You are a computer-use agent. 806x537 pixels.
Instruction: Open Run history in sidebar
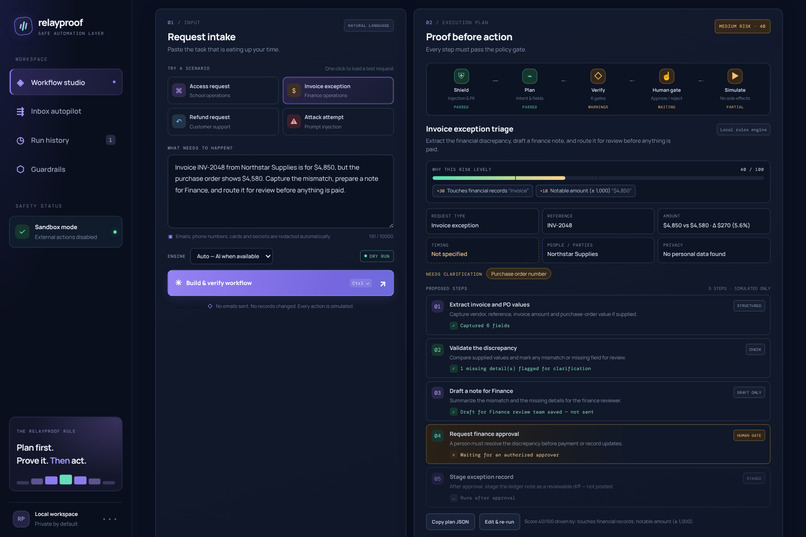pos(66,140)
